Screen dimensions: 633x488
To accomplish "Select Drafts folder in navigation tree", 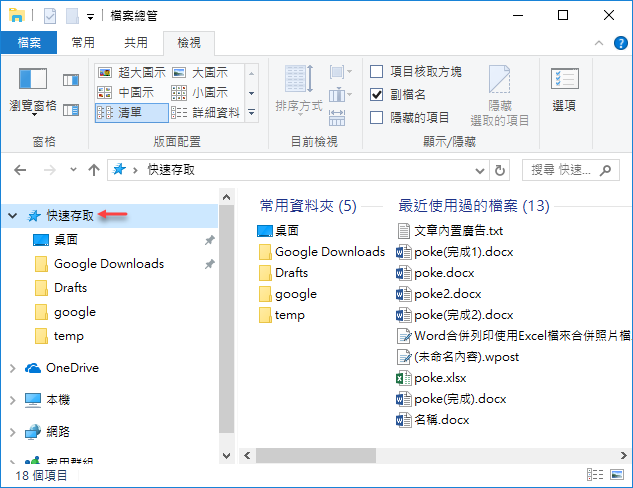I will (x=71, y=288).
